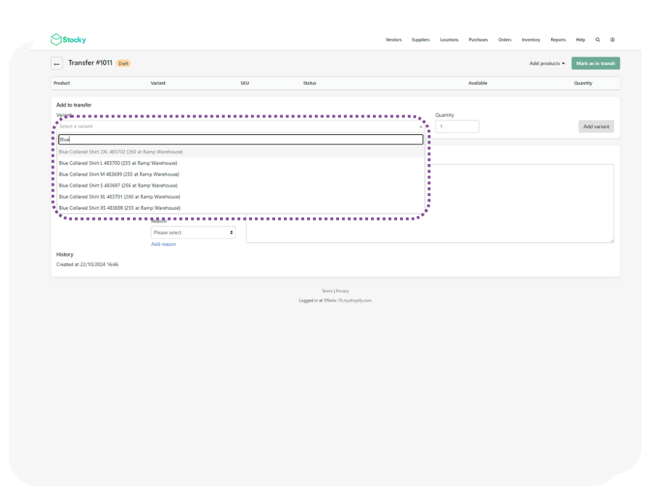Open the Privacy link in footer

click(x=343, y=291)
